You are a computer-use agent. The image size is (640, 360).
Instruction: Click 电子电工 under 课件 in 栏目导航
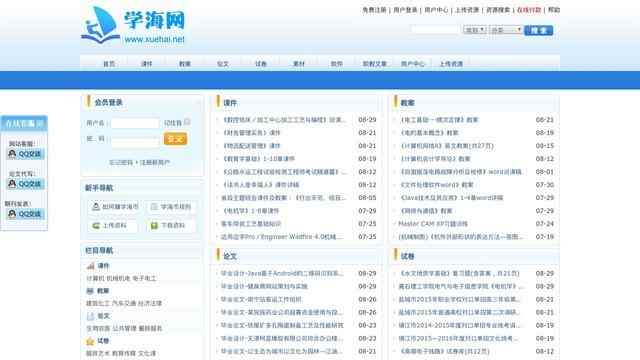[x=144, y=278]
